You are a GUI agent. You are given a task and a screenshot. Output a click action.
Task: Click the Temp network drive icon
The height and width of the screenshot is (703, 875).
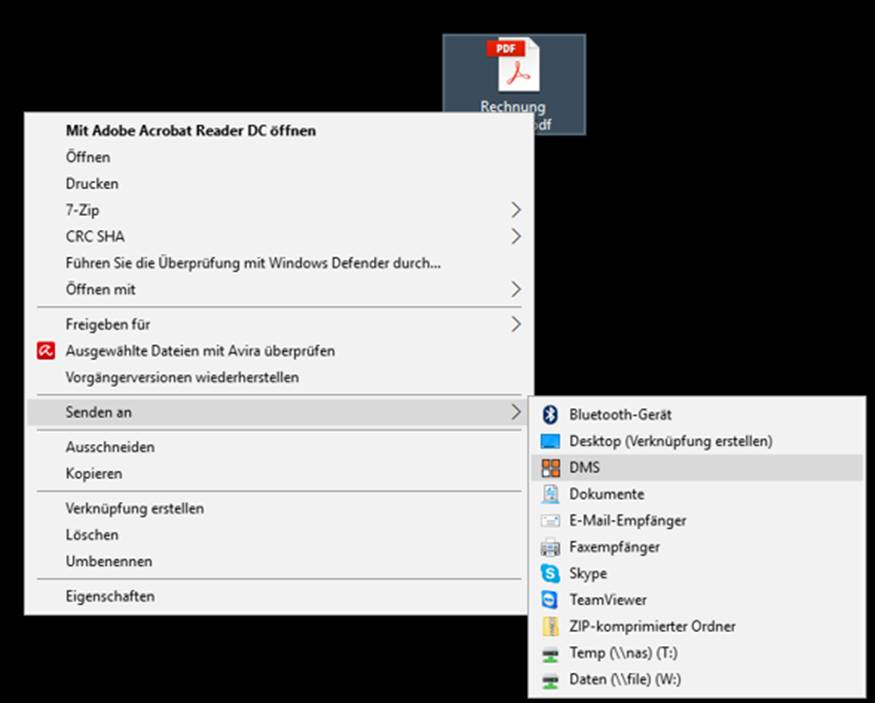pos(550,654)
